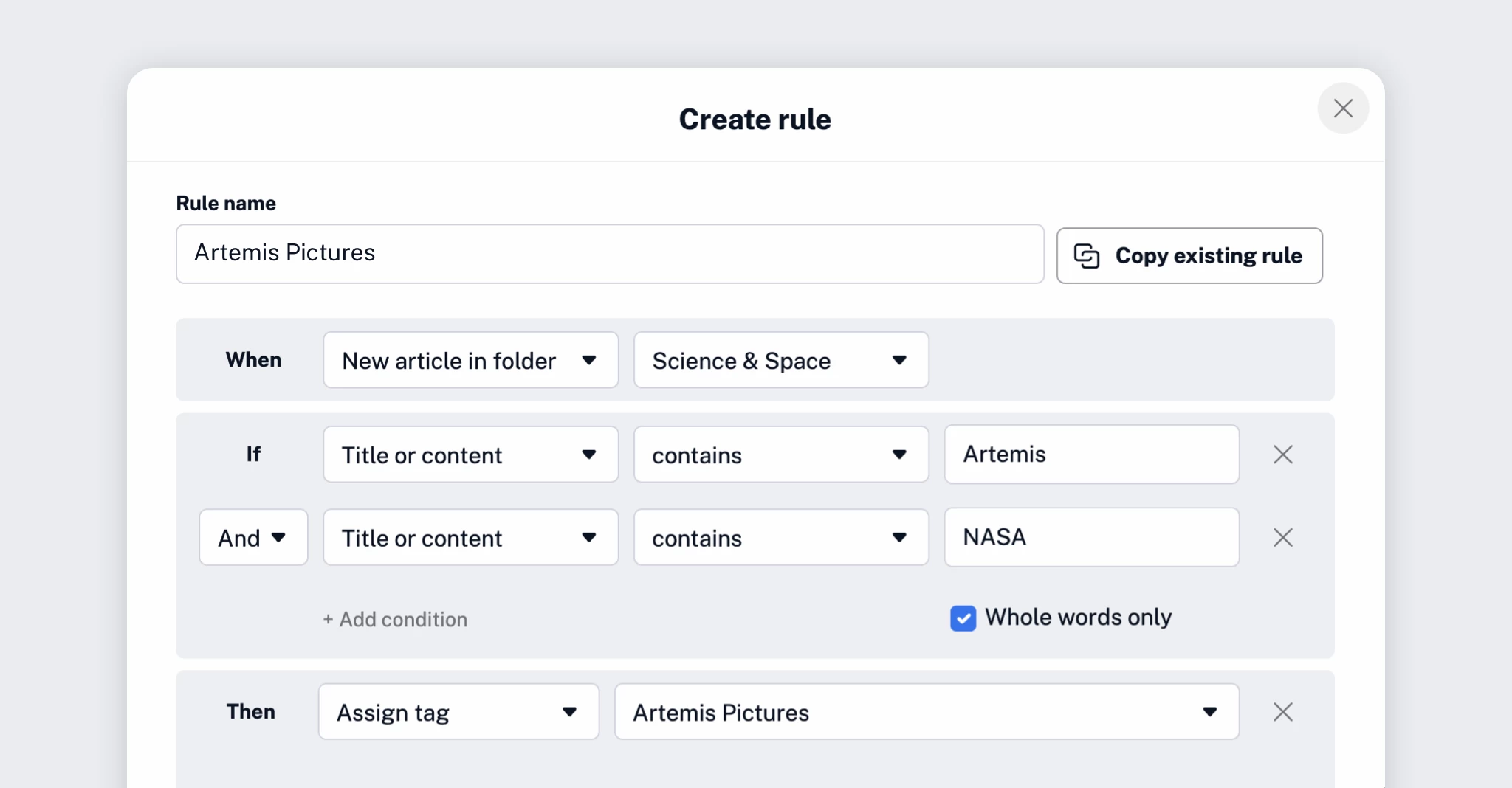1512x788 pixels.
Task: Edit the Rule name field
Action: 610,254
